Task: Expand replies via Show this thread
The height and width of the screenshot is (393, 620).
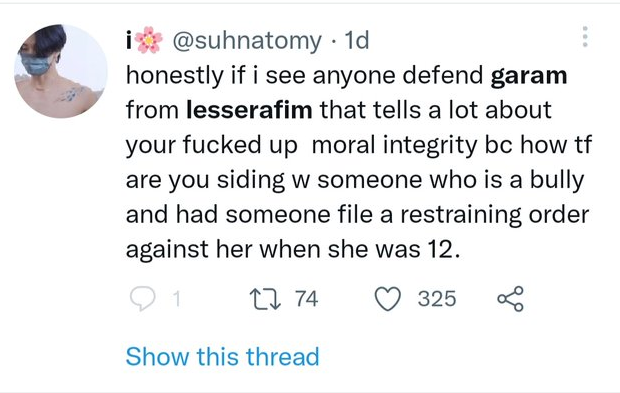Action: [223, 357]
